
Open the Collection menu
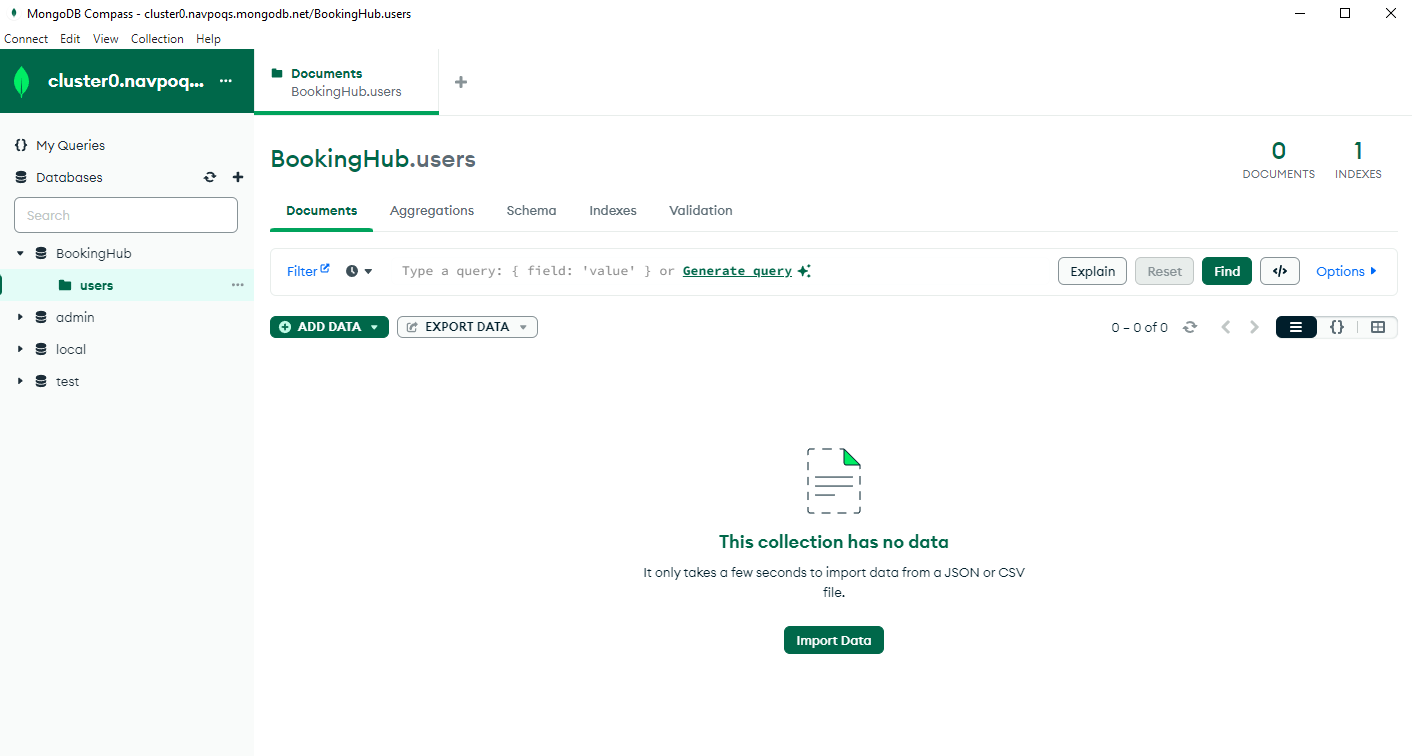[x=157, y=39]
